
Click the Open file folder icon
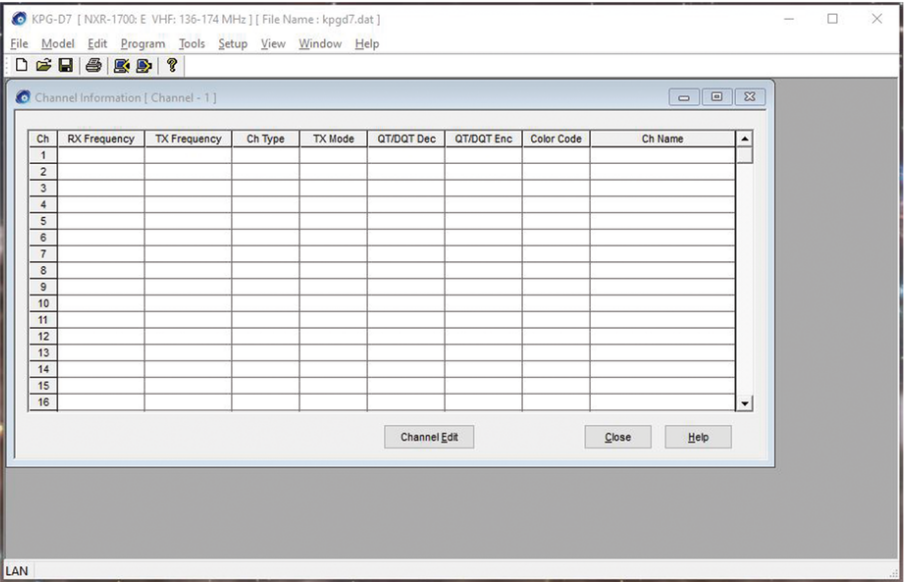point(43,66)
